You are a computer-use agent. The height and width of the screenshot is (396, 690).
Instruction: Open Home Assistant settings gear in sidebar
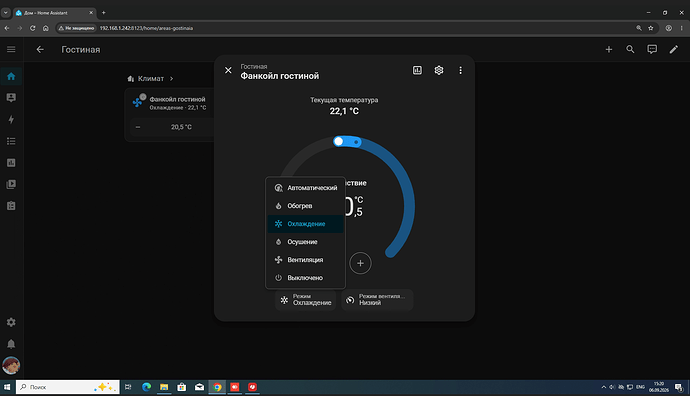tap(11, 322)
